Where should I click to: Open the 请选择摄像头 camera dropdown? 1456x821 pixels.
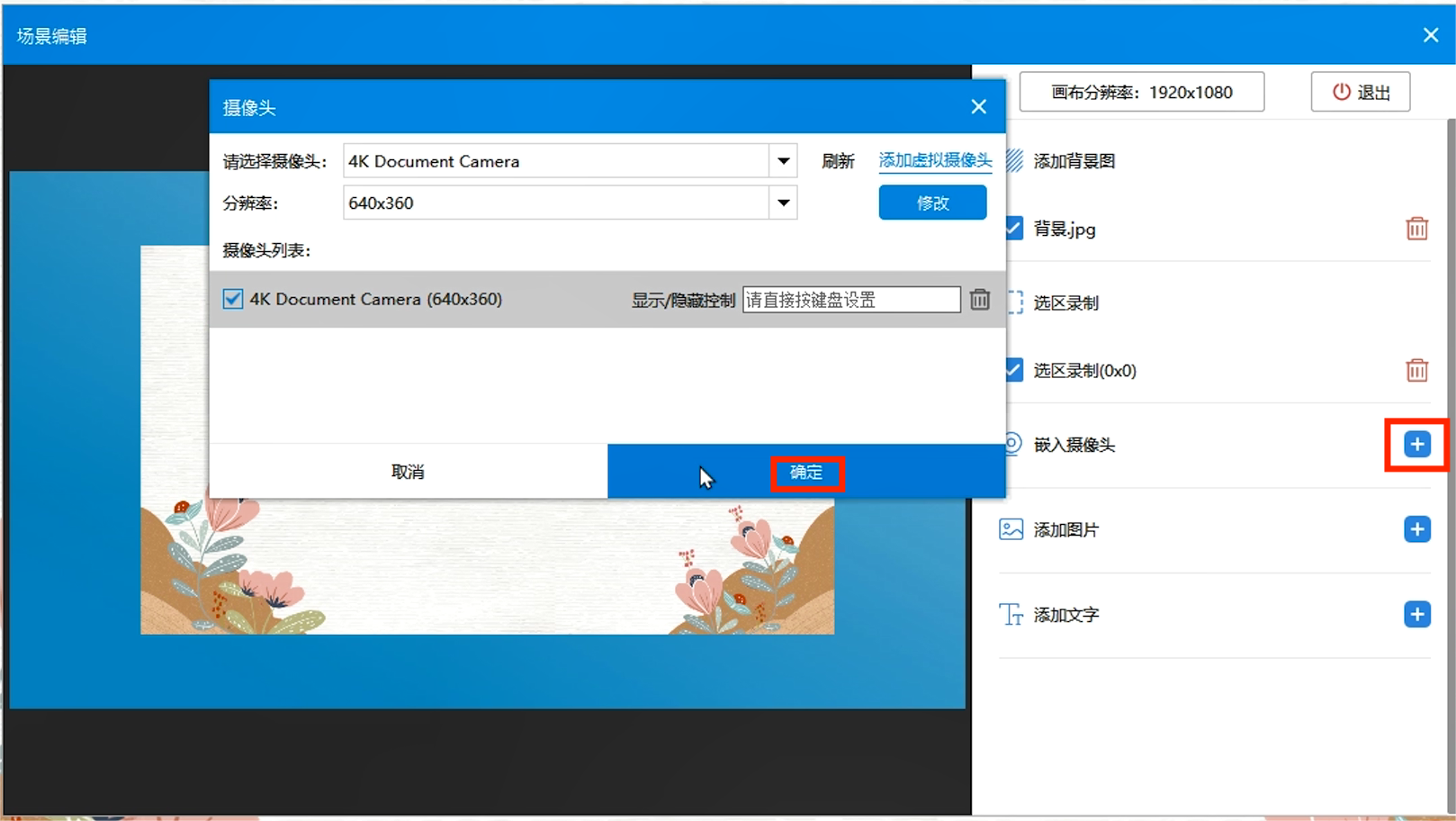pos(784,160)
